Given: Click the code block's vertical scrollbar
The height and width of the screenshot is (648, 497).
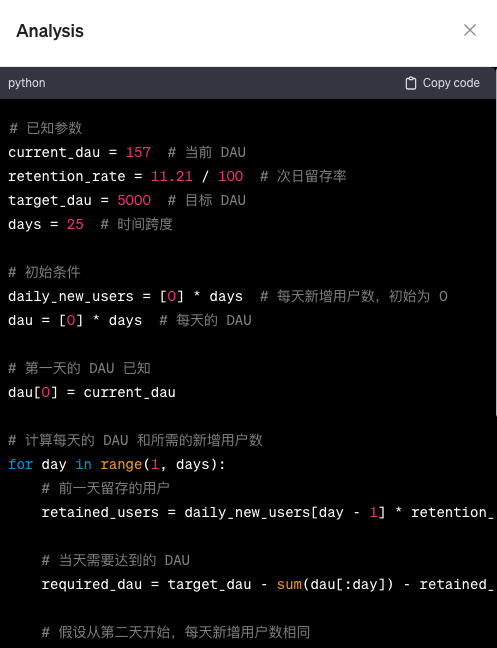Looking at the screenshot, I should [495, 242].
